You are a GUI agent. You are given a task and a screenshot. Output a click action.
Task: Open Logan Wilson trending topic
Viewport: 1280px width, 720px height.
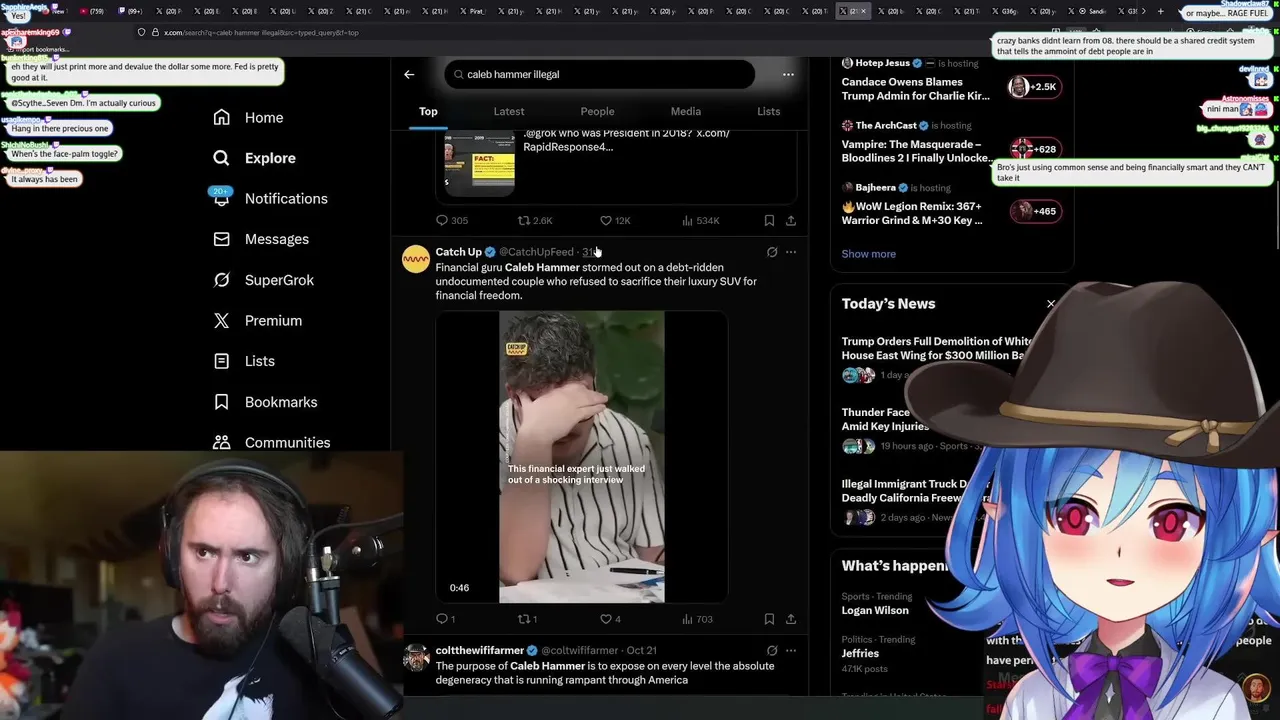(875, 610)
